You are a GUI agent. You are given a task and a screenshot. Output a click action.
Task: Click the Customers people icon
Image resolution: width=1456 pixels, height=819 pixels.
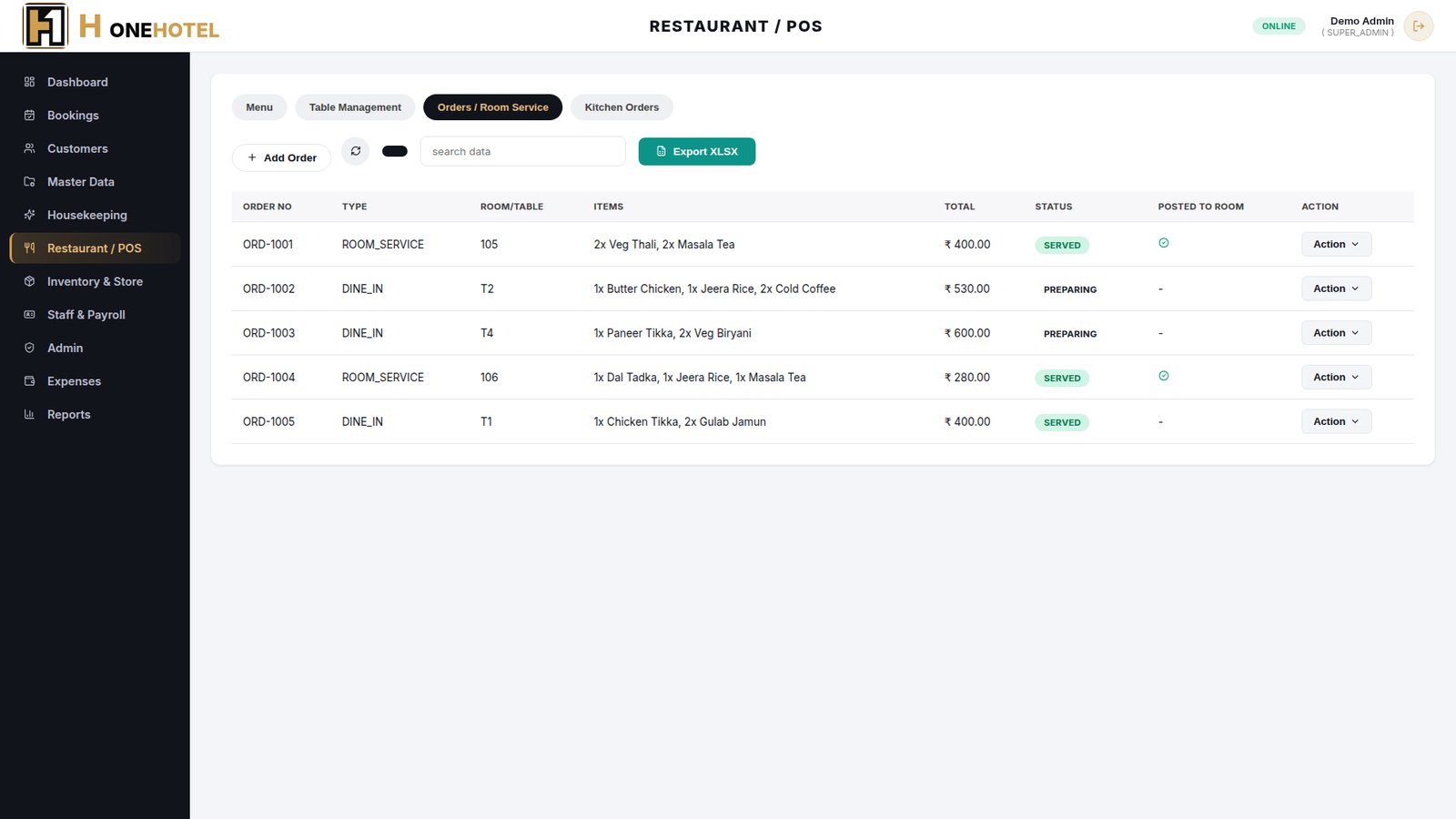[x=29, y=148]
